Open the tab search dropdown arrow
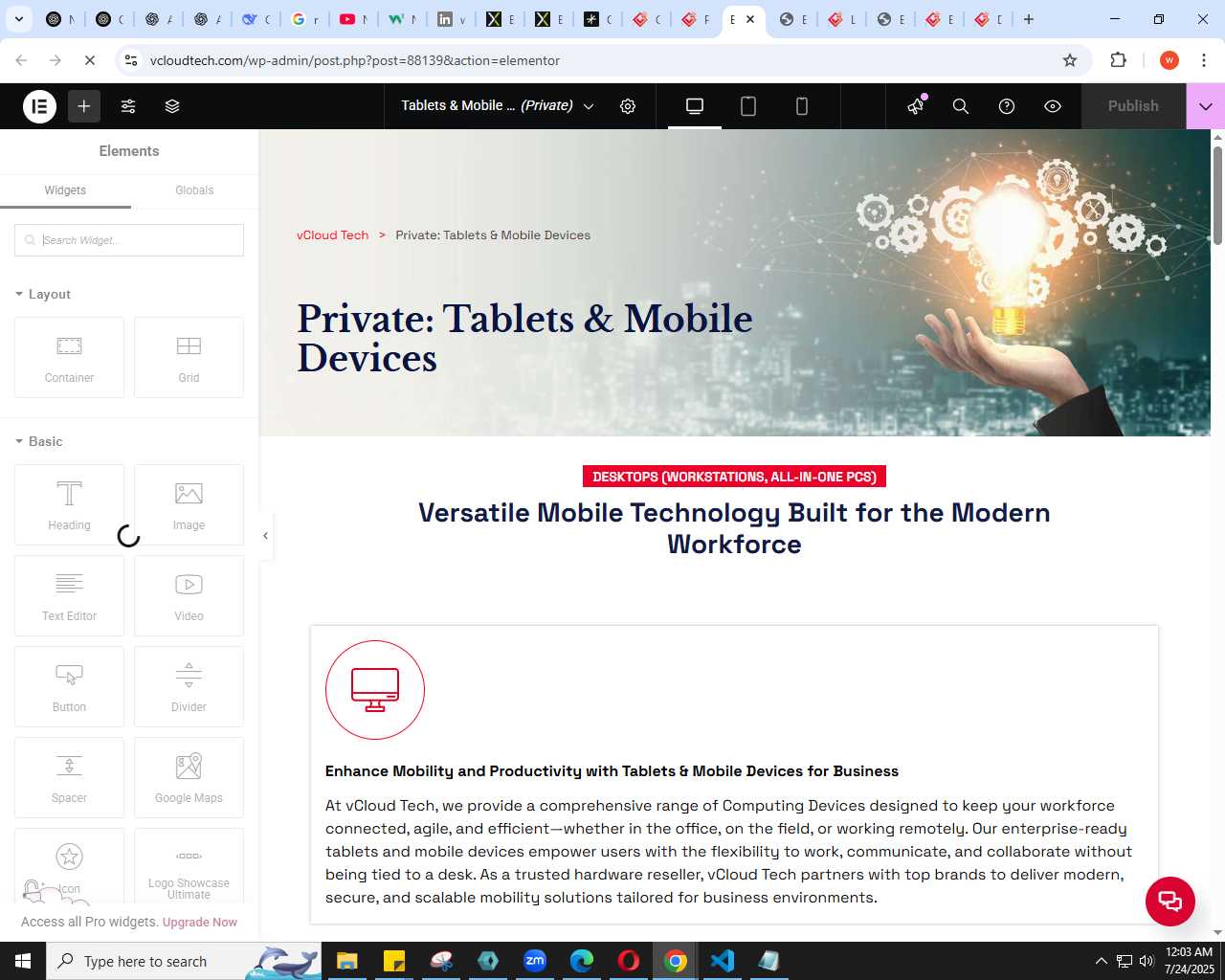 (18, 19)
